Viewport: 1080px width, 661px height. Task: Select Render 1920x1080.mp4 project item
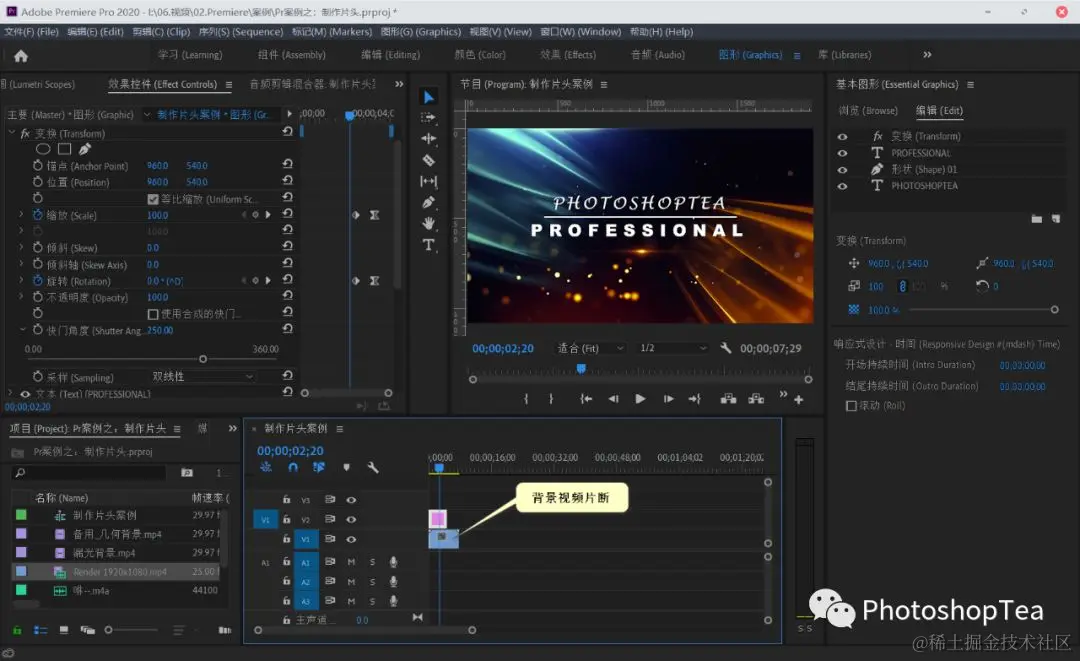pyautogui.click(x=118, y=571)
